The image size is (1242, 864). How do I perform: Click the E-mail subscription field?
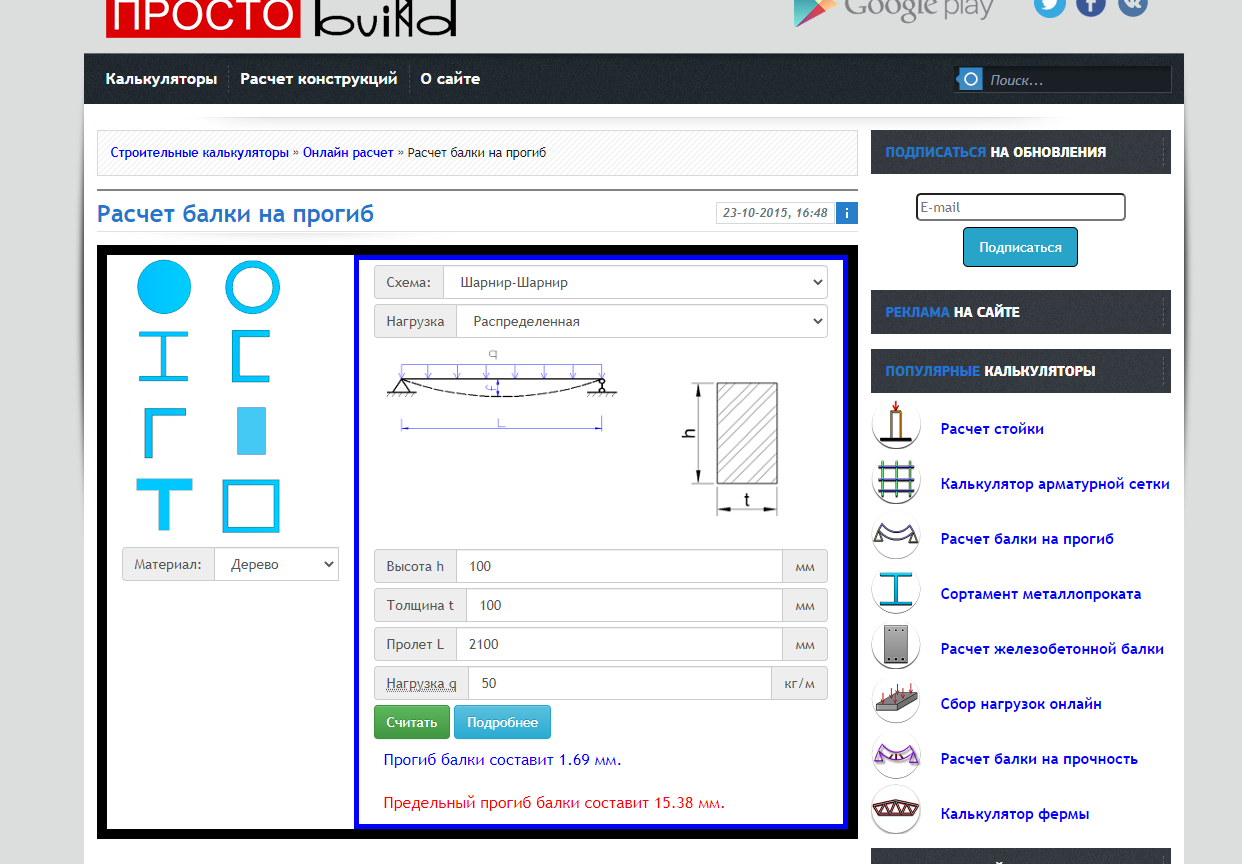coord(1020,207)
